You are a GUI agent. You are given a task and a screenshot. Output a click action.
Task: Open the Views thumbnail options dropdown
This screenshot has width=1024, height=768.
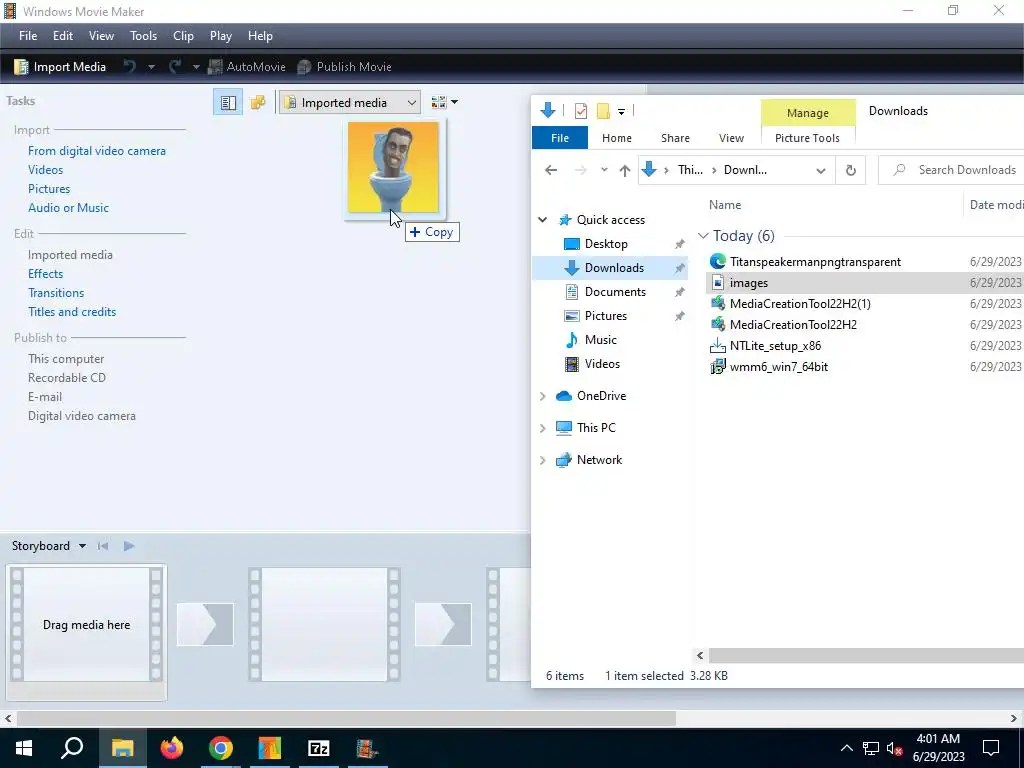[445, 103]
